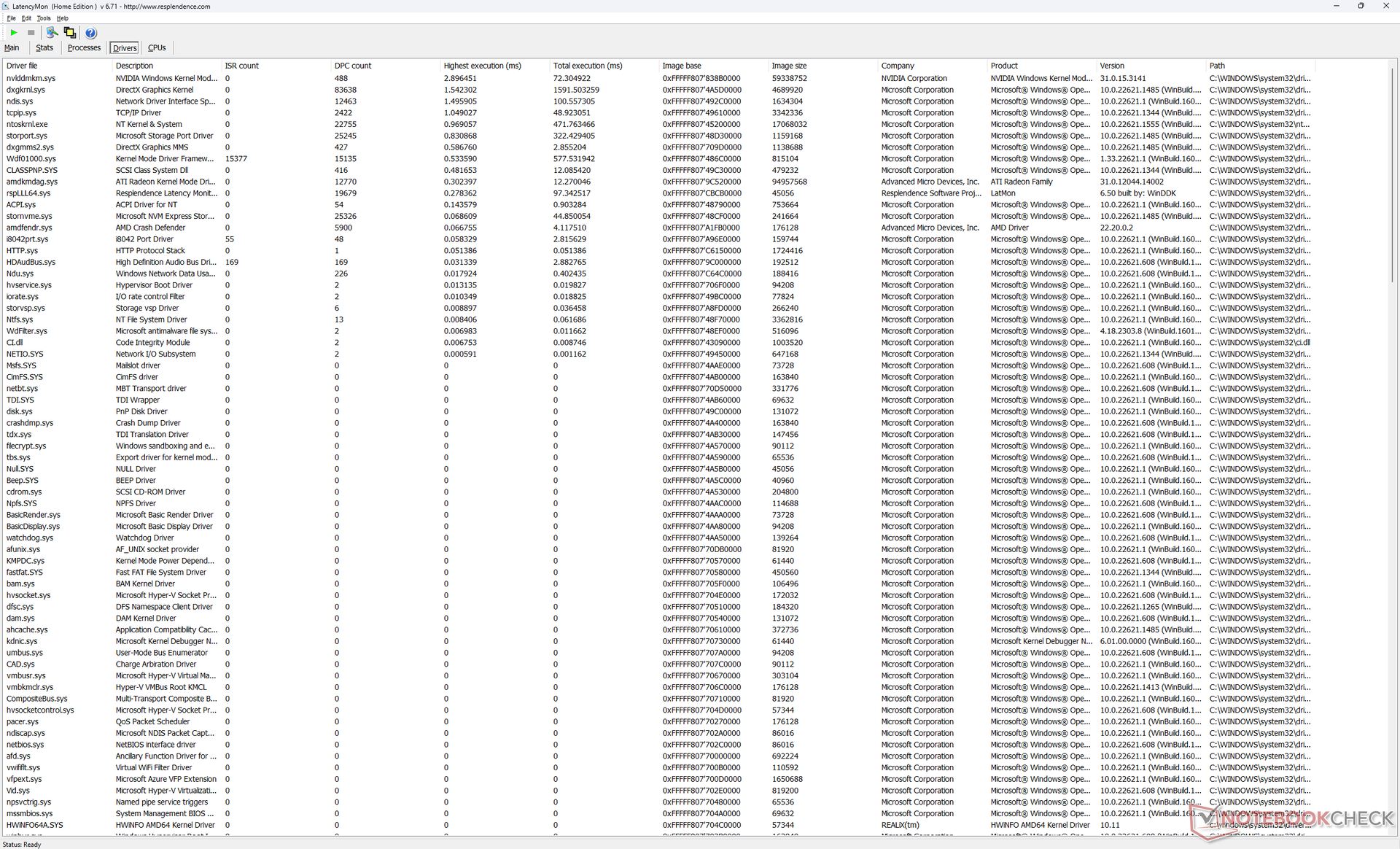Select the watchdog.sys driver row
The image size is (1400, 849).
(x=658, y=538)
